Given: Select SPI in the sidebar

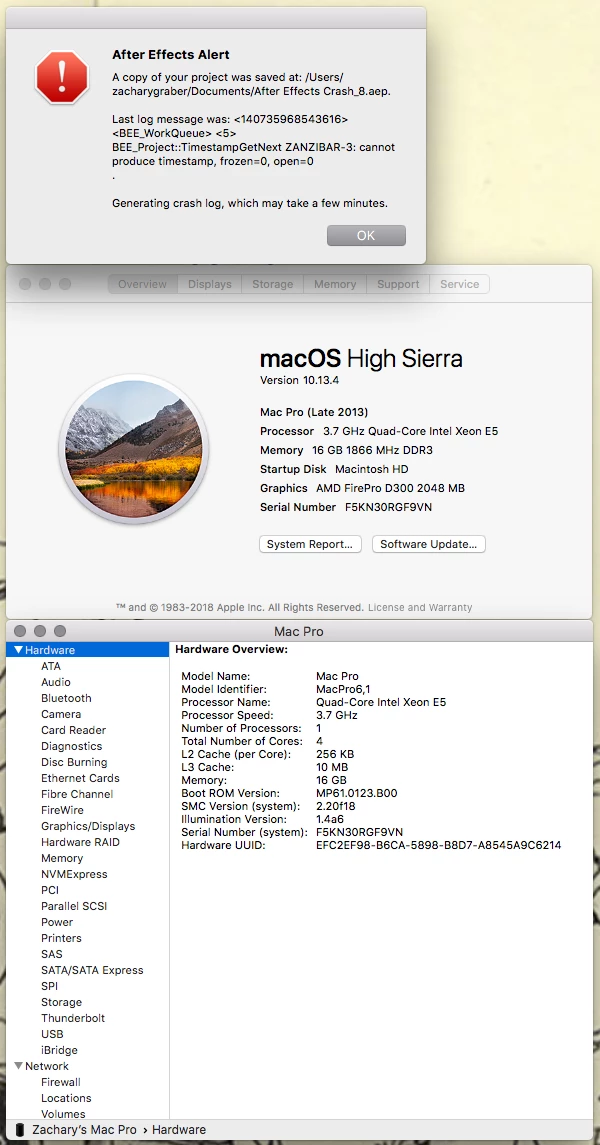Looking at the screenshot, I should point(50,987).
